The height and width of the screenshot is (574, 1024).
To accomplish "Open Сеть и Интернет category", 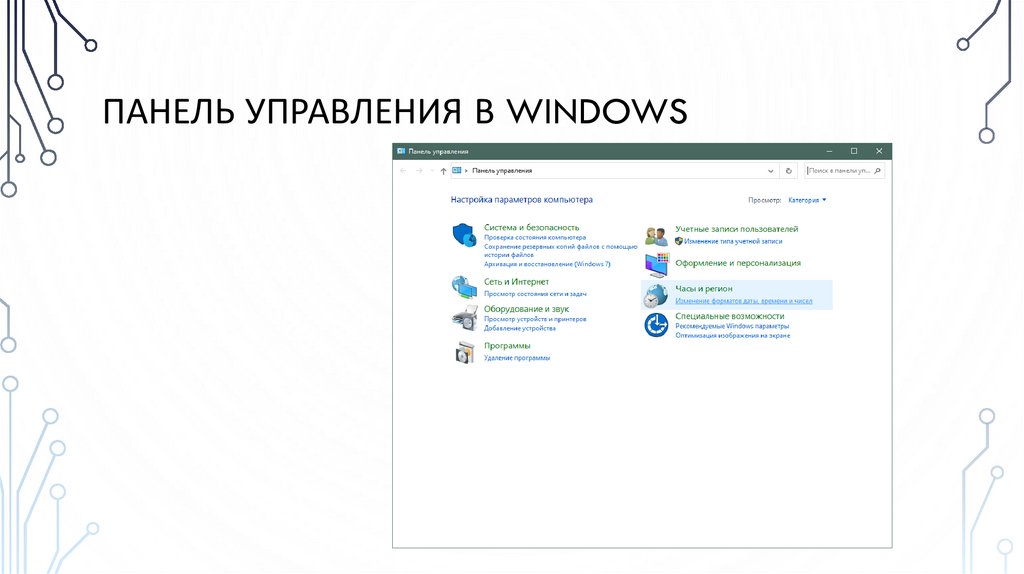I will coord(517,282).
